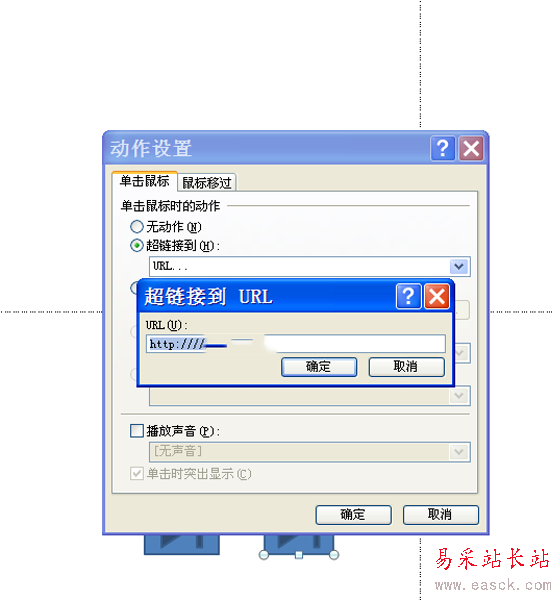Switch to the 鼠标移过 tab
The height and width of the screenshot is (600, 552).
[207, 183]
